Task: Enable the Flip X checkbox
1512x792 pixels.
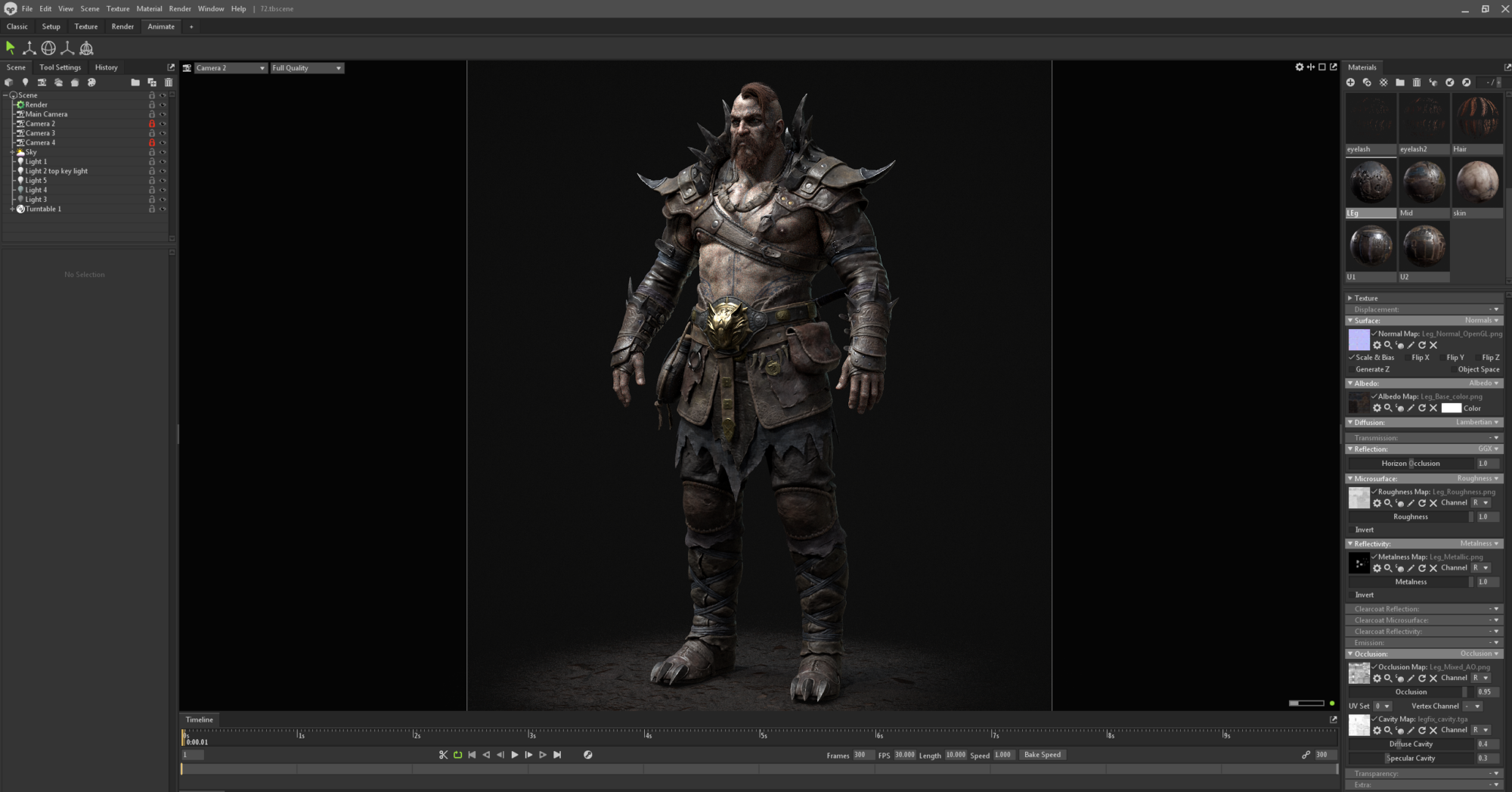Action: tap(1407, 358)
